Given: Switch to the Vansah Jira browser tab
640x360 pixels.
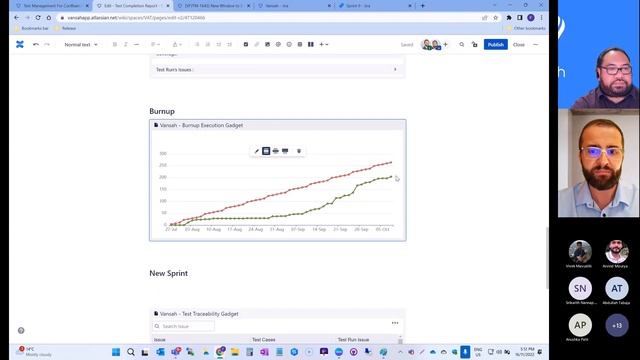Looking at the screenshot, I should pyautogui.click(x=295, y=6).
